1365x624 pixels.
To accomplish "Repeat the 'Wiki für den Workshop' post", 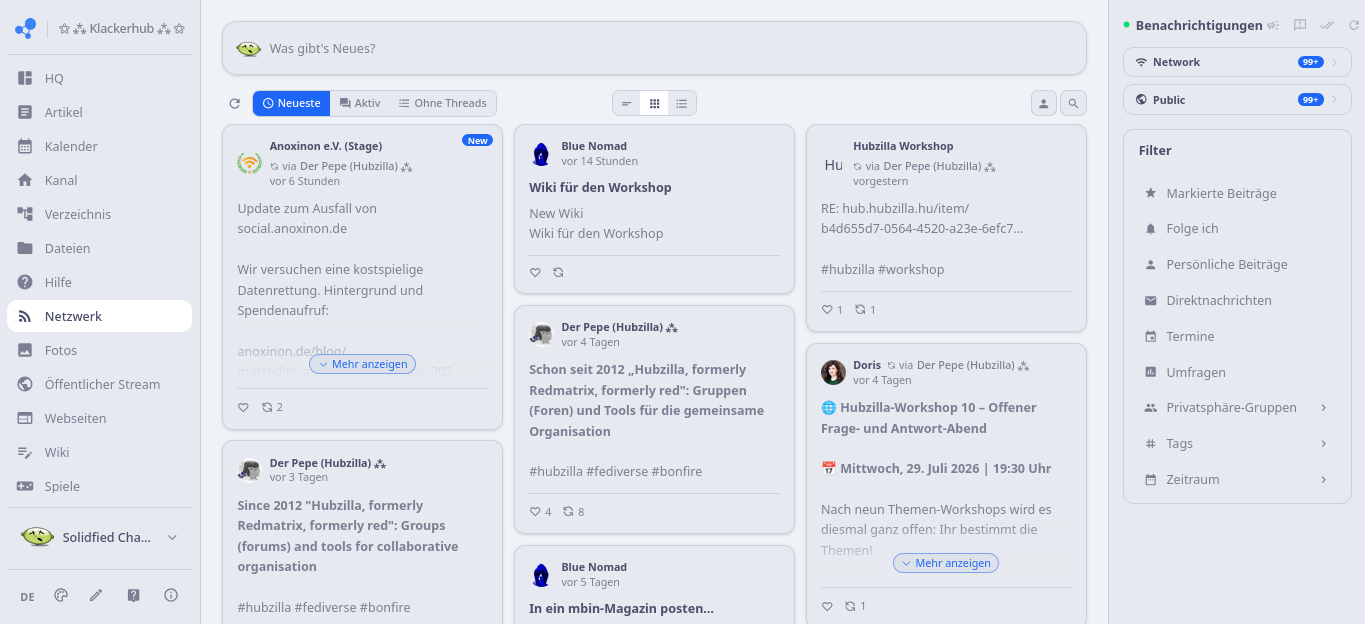I will (x=559, y=272).
